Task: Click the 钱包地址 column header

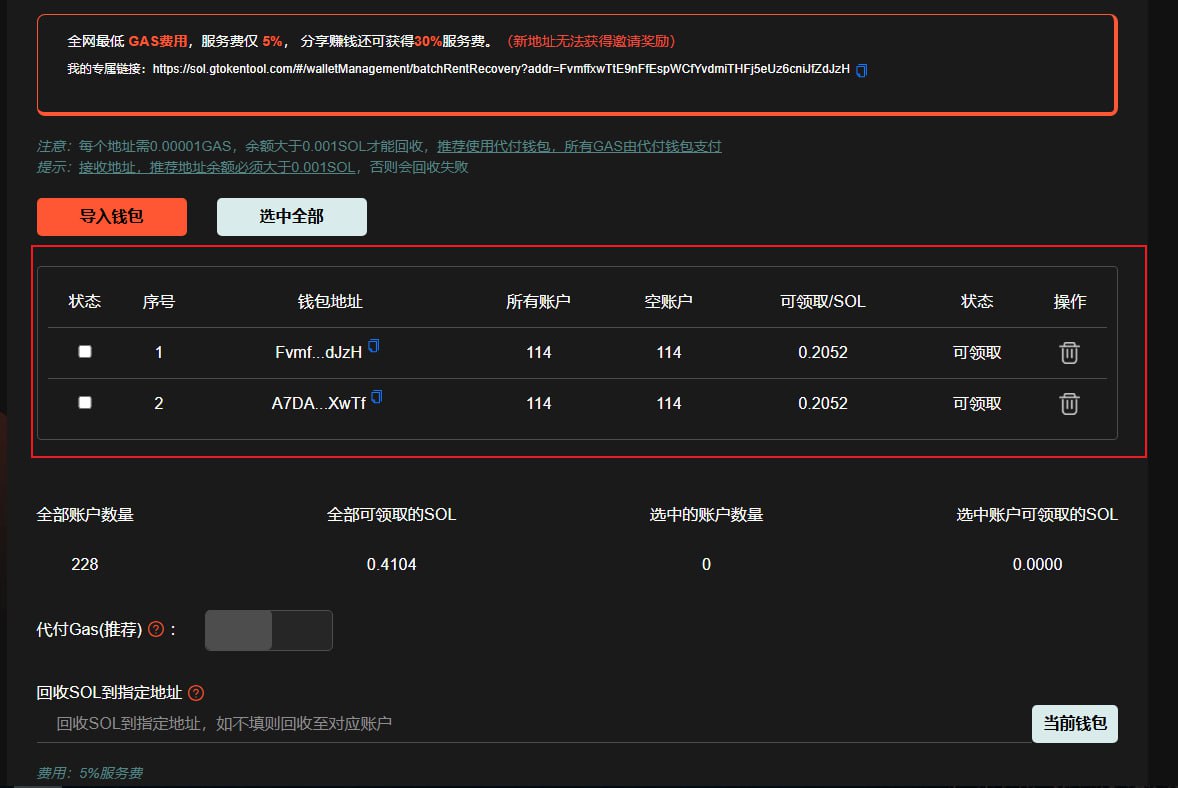Action: (330, 302)
